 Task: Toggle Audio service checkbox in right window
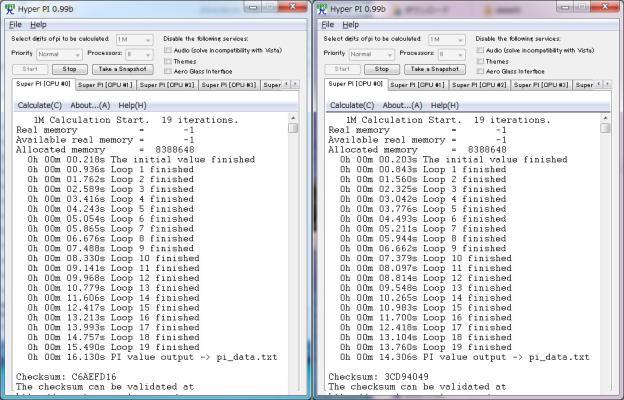[x=480, y=51]
